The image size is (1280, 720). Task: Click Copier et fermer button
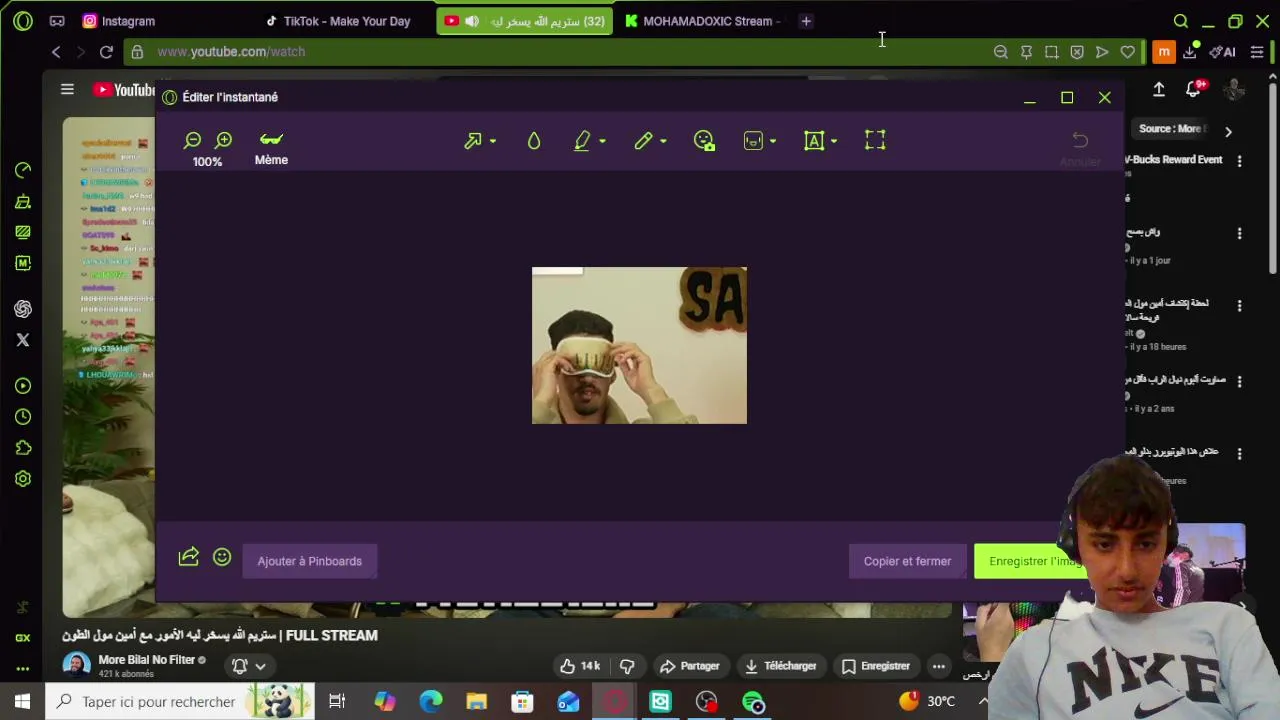click(x=907, y=561)
